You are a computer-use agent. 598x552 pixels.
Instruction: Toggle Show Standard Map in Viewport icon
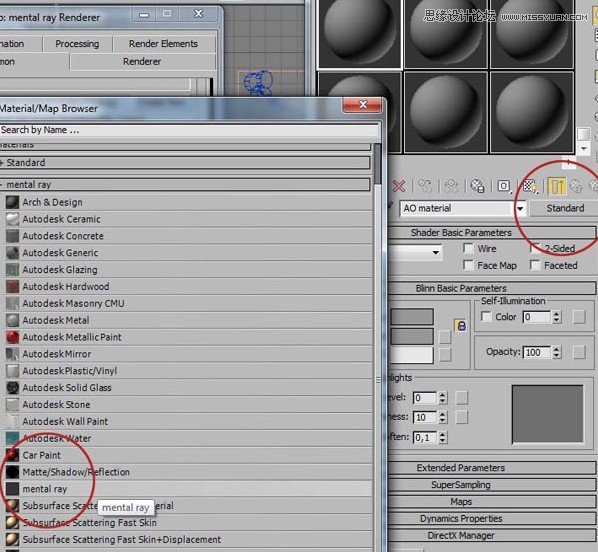click(530, 186)
